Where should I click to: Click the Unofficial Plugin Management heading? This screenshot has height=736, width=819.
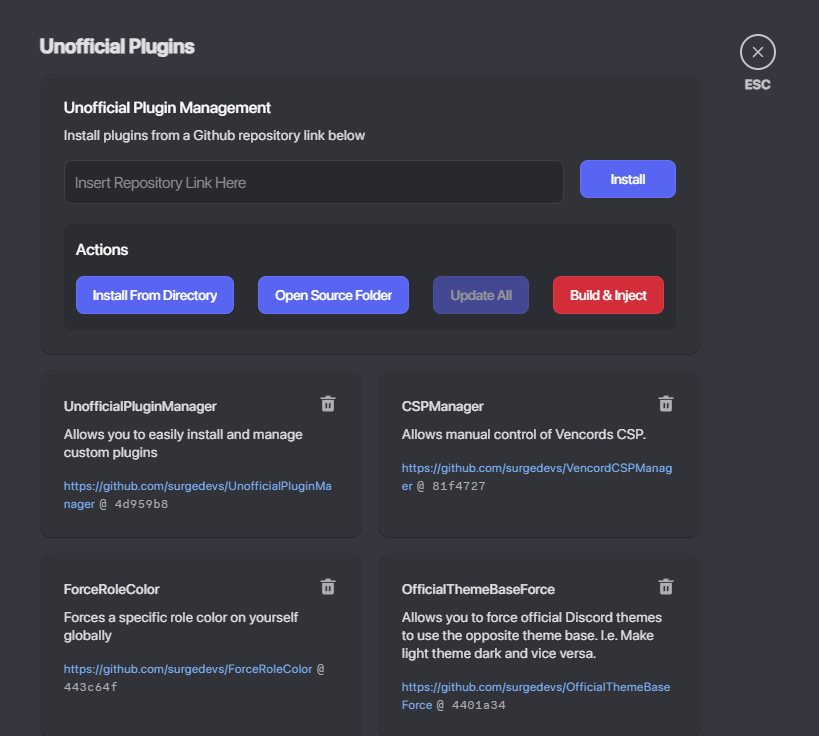point(167,108)
